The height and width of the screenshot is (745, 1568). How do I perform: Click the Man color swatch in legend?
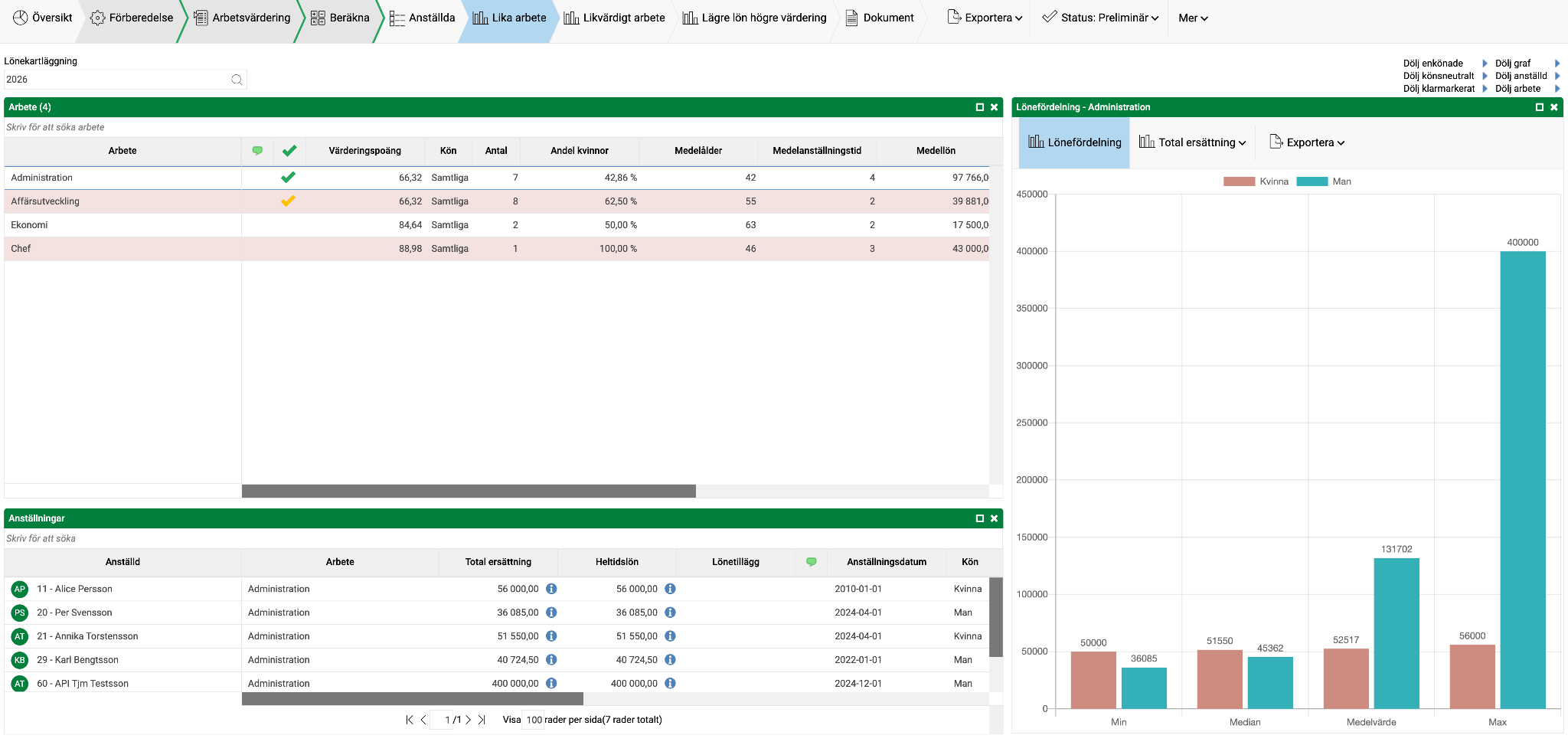click(x=1312, y=181)
